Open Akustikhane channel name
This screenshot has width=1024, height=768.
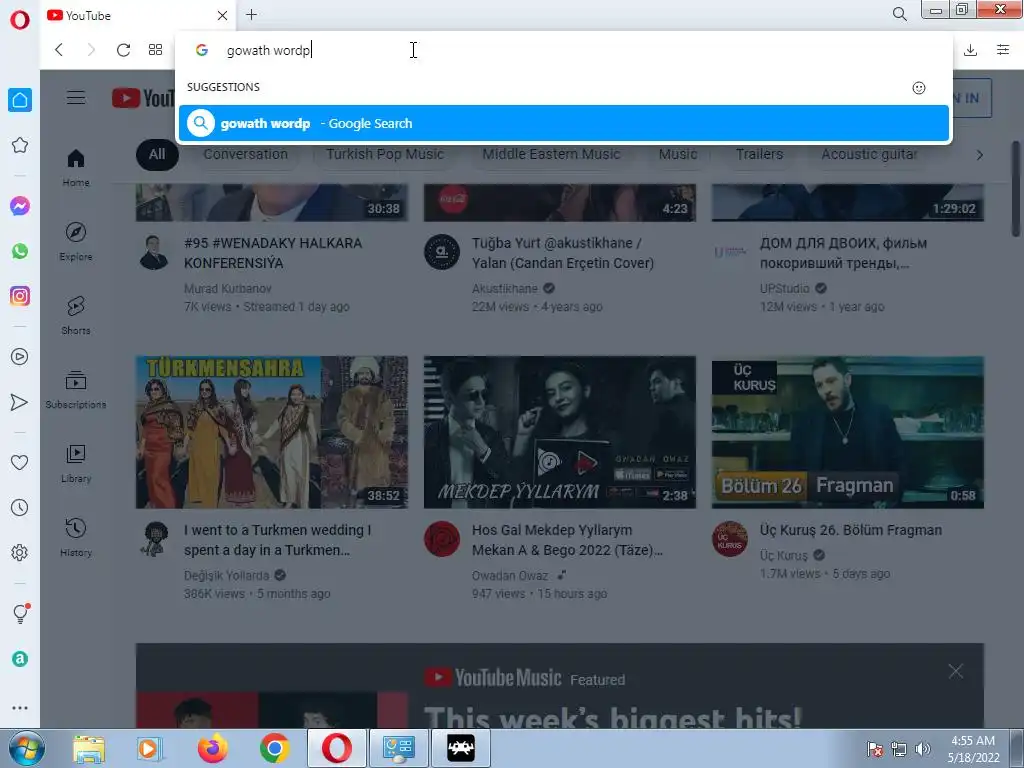(x=504, y=289)
